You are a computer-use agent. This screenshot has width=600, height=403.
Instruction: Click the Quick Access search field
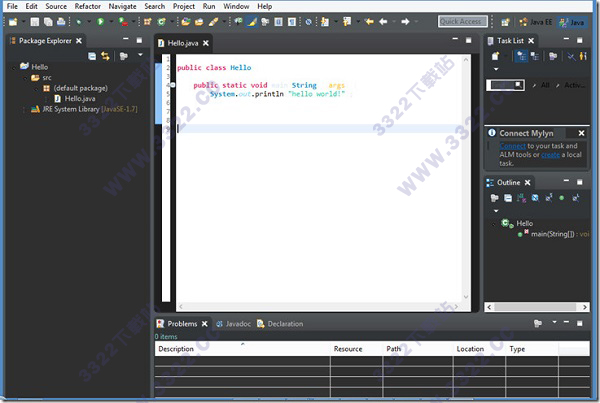[x=463, y=21]
